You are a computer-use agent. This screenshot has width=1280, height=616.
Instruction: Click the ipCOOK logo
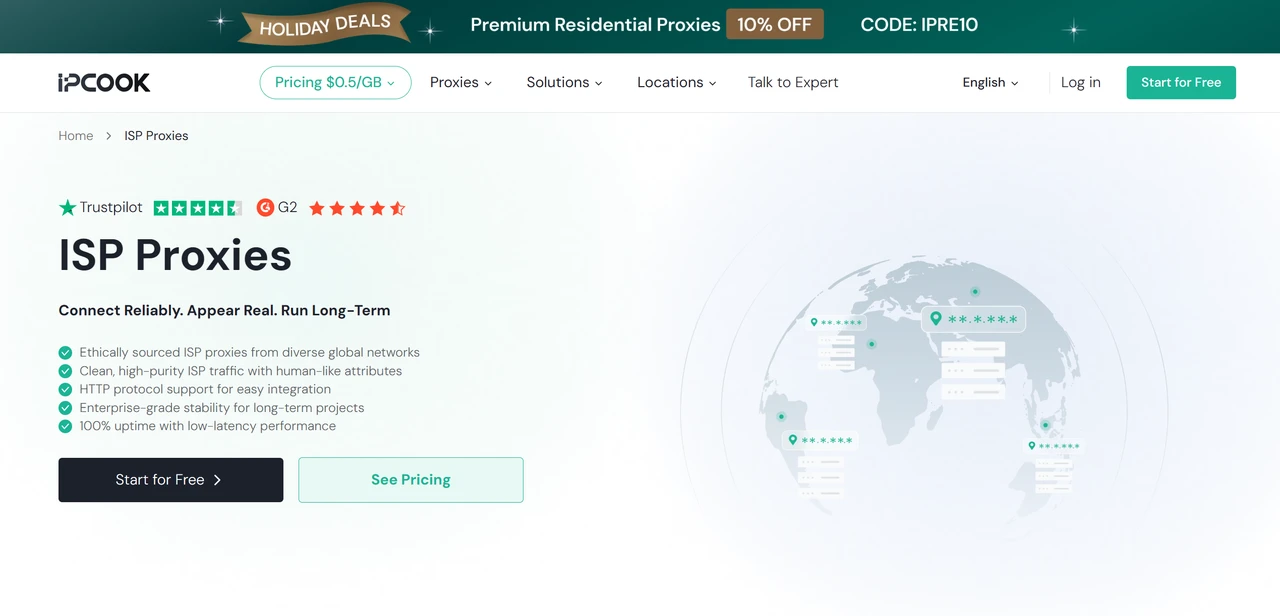103,82
